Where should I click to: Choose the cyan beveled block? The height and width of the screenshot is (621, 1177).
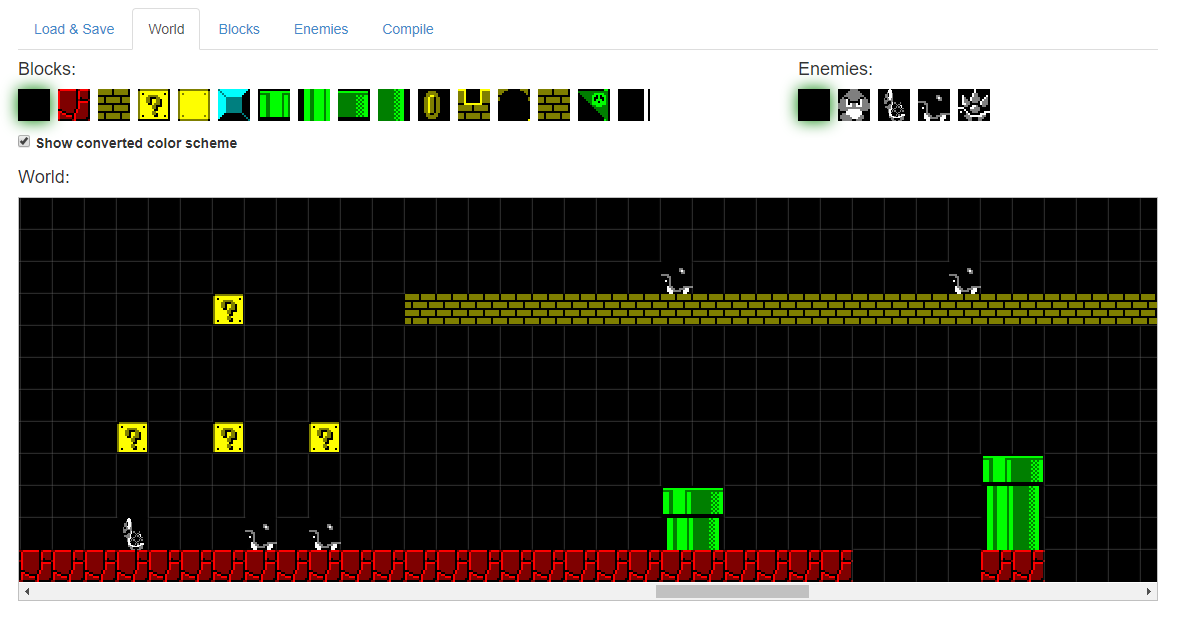(234, 105)
